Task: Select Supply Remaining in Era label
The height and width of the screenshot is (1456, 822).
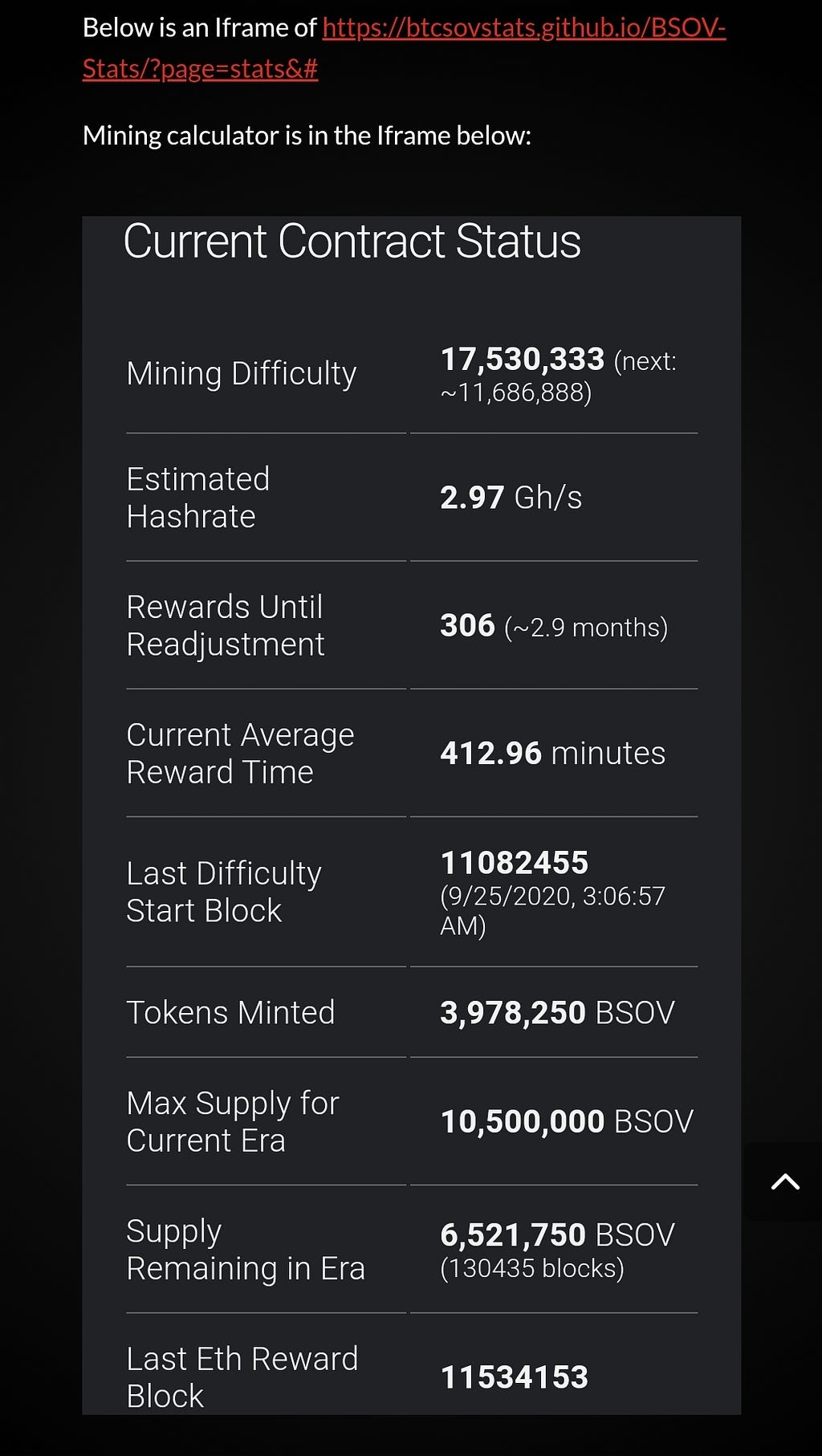Action: [x=246, y=1250]
